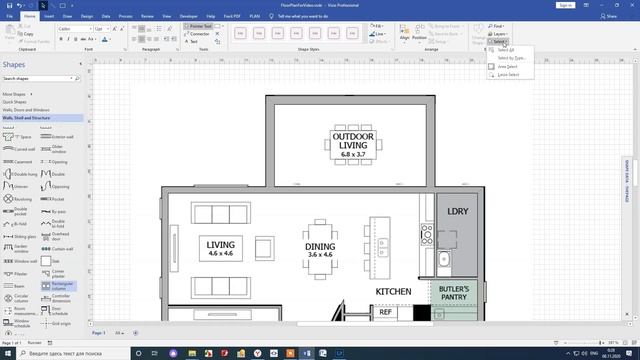Switch to the Insert tab

pyautogui.click(x=49, y=16)
